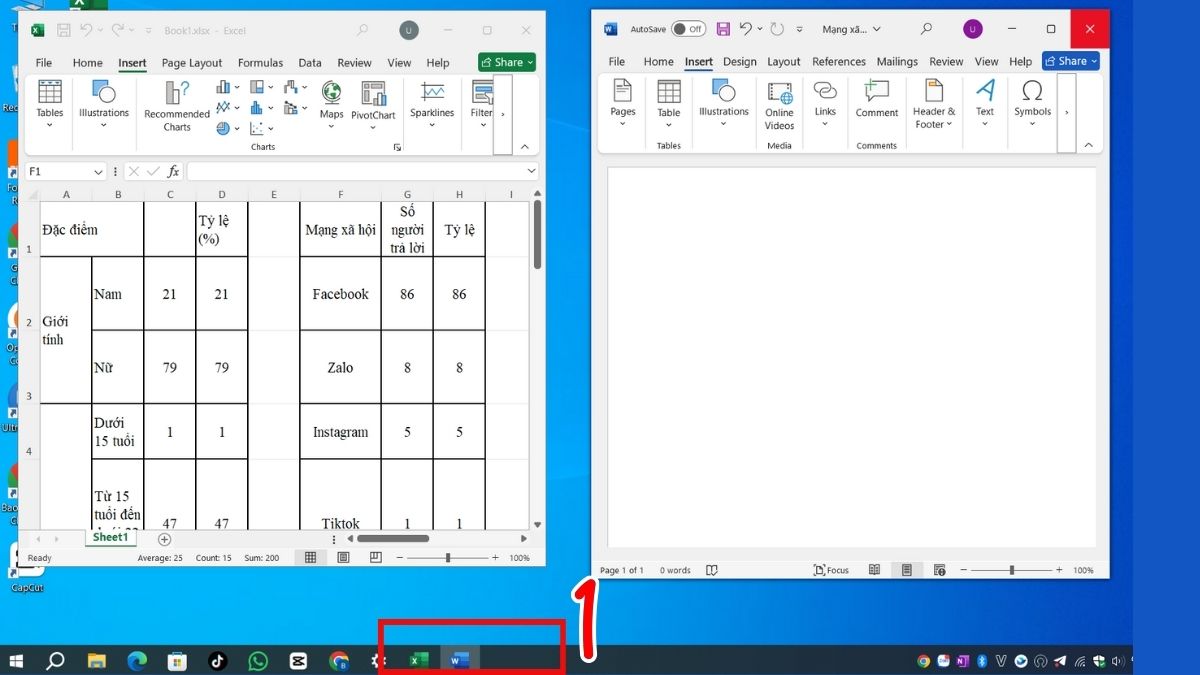Switch Word to Read Mode view
Viewport: 1200px width, 675px height.
pos(874,570)
